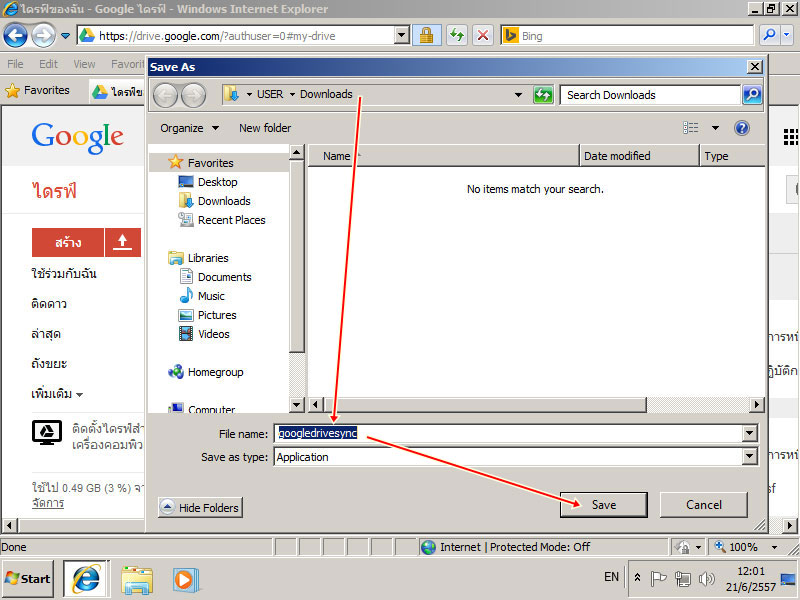Open the File name dropdown arrow
The height and width of the screenshot is (600, 800).
(x=749, y=434)
